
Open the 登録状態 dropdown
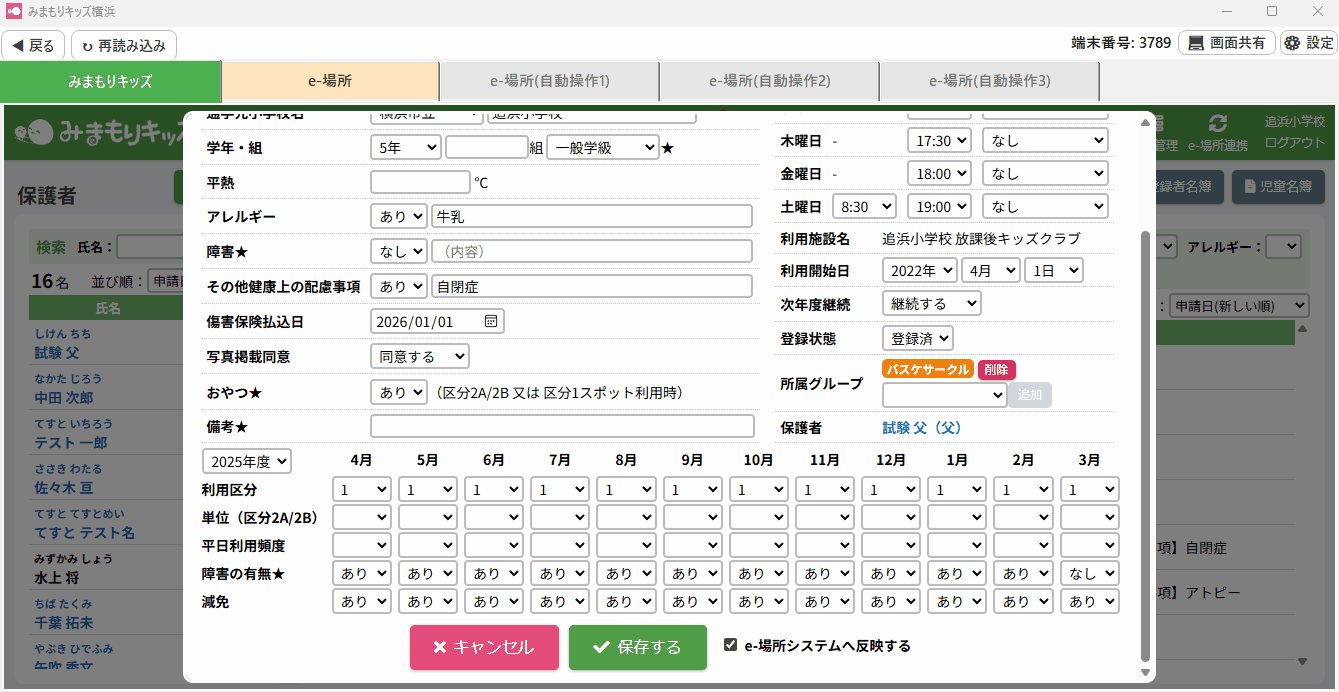coord(917,338)
